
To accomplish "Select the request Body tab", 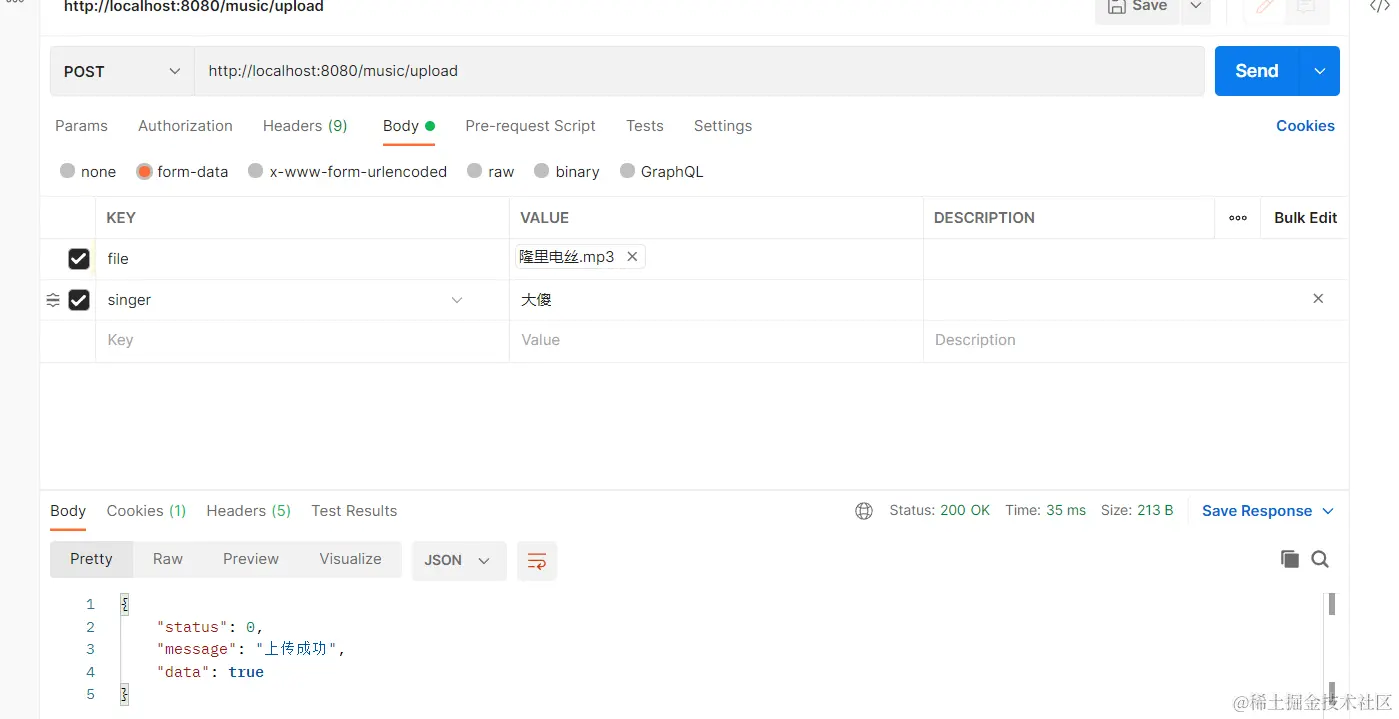I will (408, 126).
